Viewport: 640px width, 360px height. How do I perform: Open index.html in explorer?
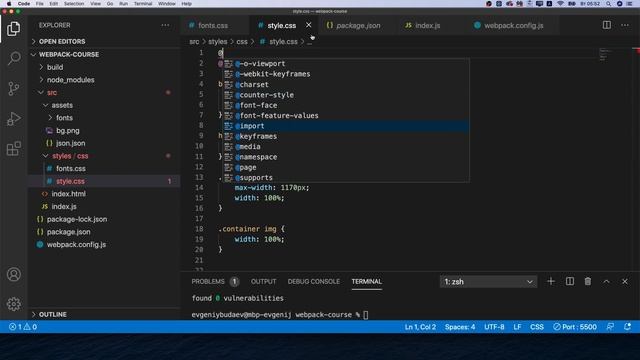tap(104, 194)
